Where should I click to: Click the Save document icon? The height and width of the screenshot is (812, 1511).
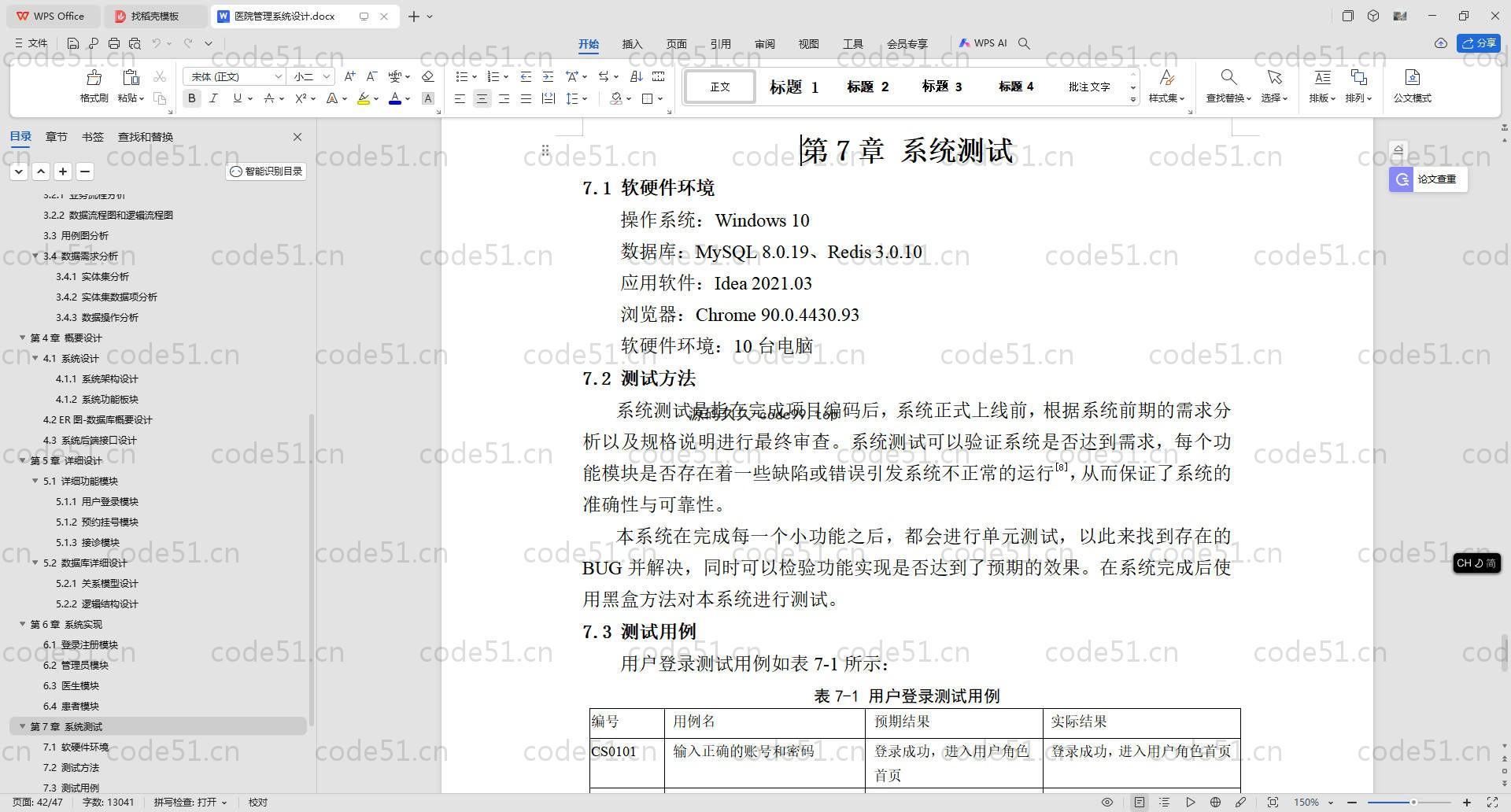(x=73, y=43)
